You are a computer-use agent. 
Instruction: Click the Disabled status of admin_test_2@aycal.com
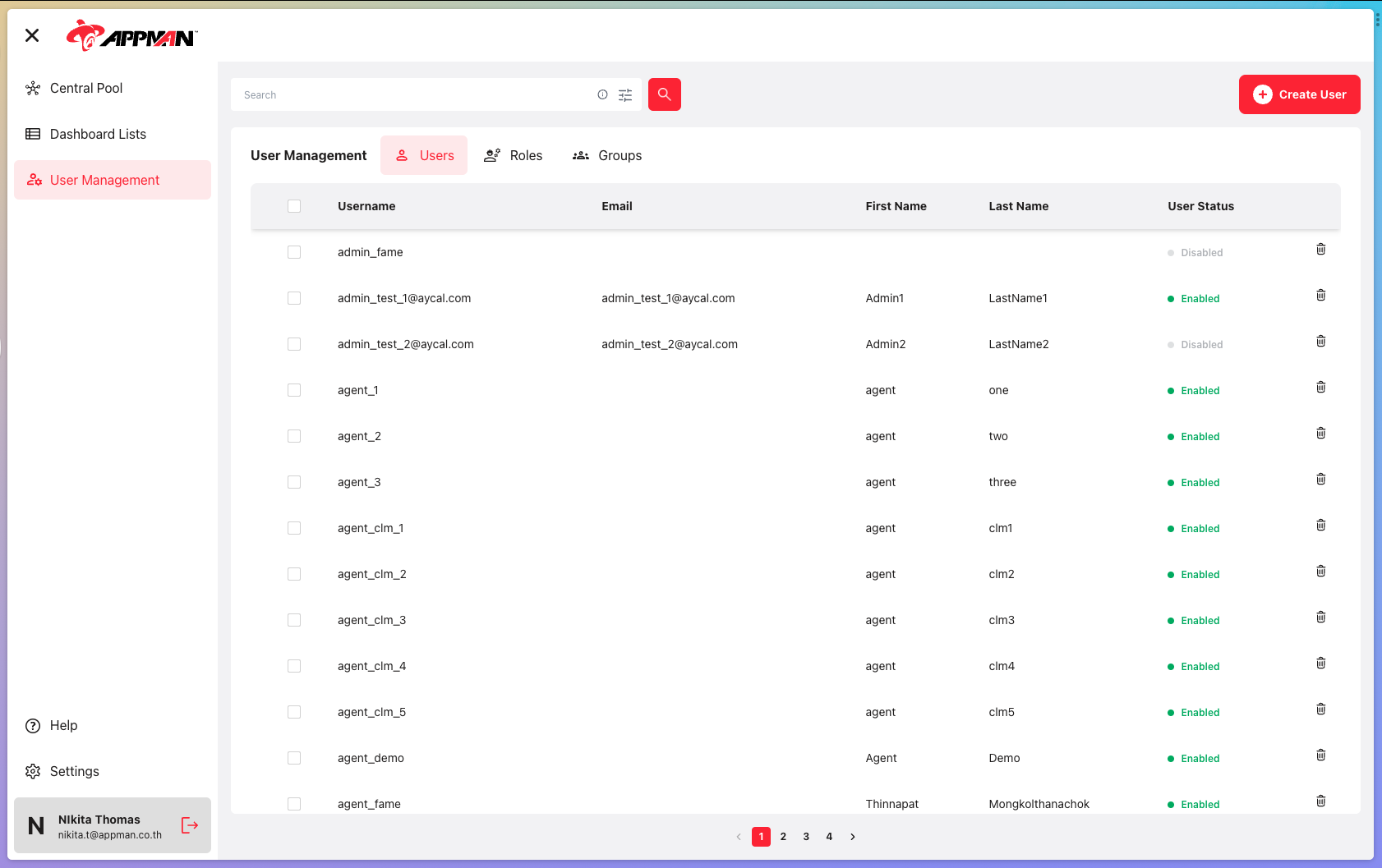[1195, 345]
